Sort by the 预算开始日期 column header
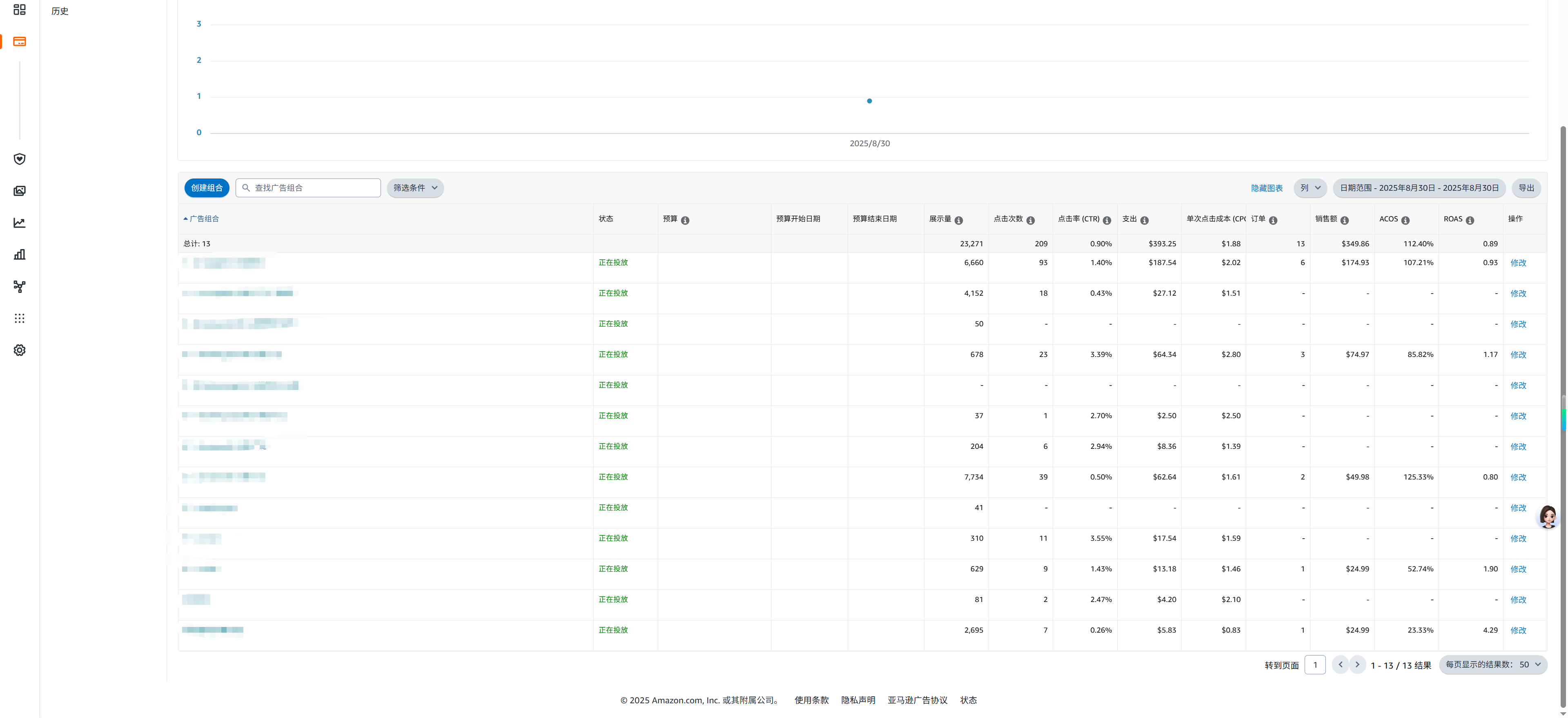This screenshot has height=718, width=1568. point(798,219)
